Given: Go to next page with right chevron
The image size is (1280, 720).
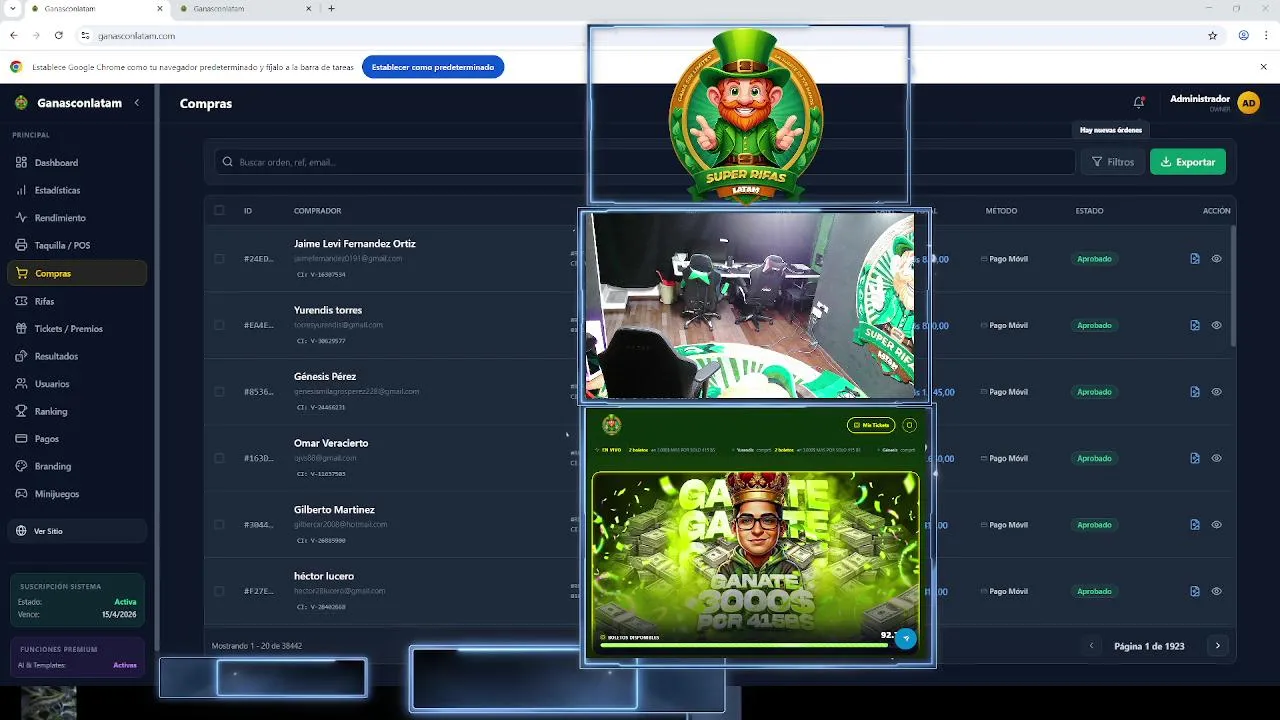Looking at the screenshot, I should point(1217,646).
